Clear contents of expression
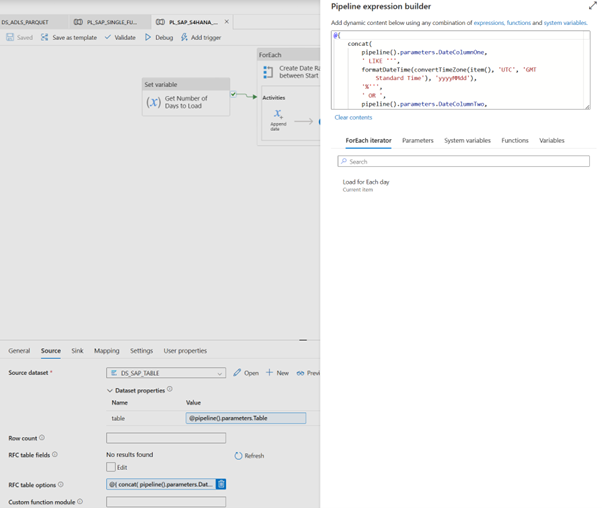 pyautogui.click(x=353, y=117)
